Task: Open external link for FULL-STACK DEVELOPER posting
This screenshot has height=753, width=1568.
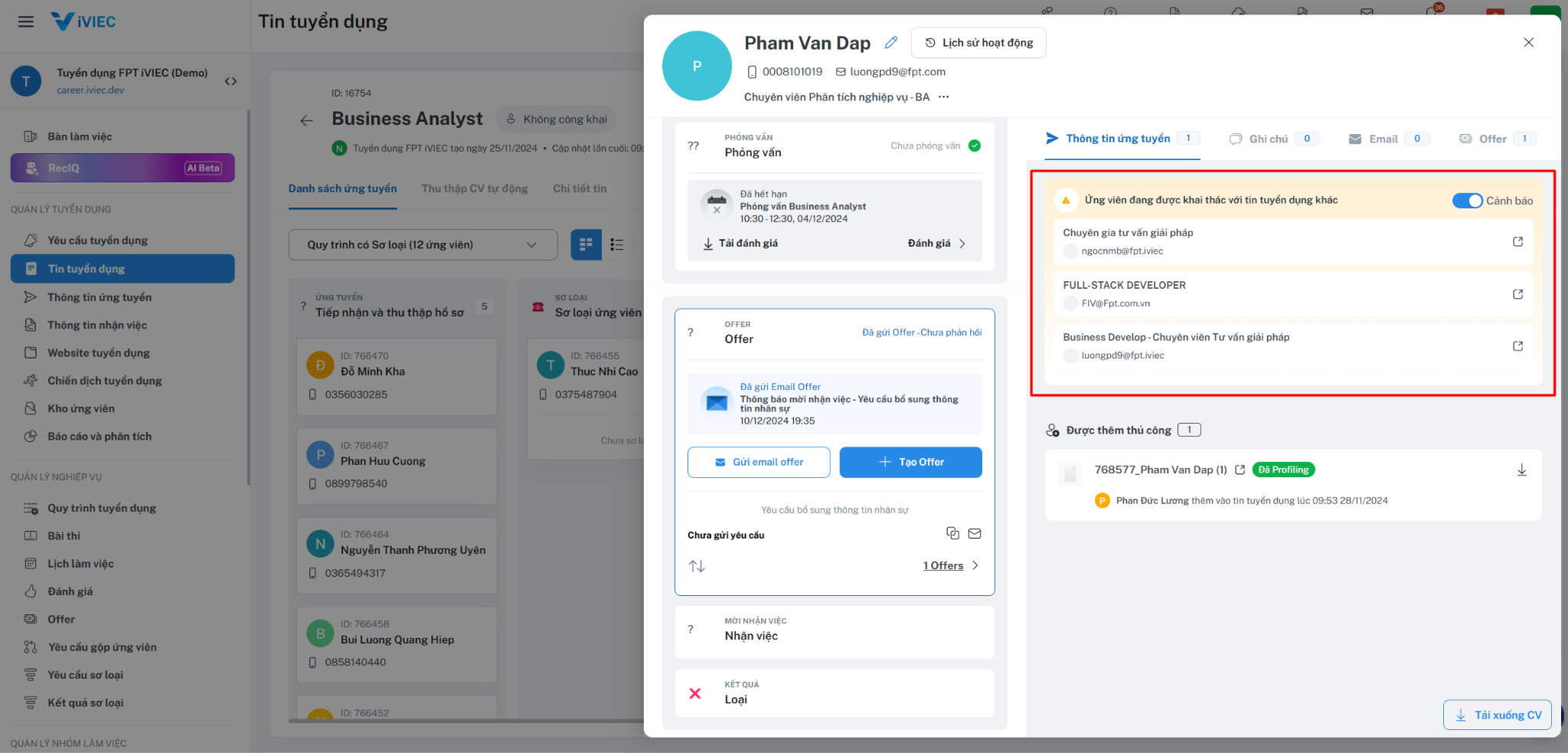Action: 1517,294
